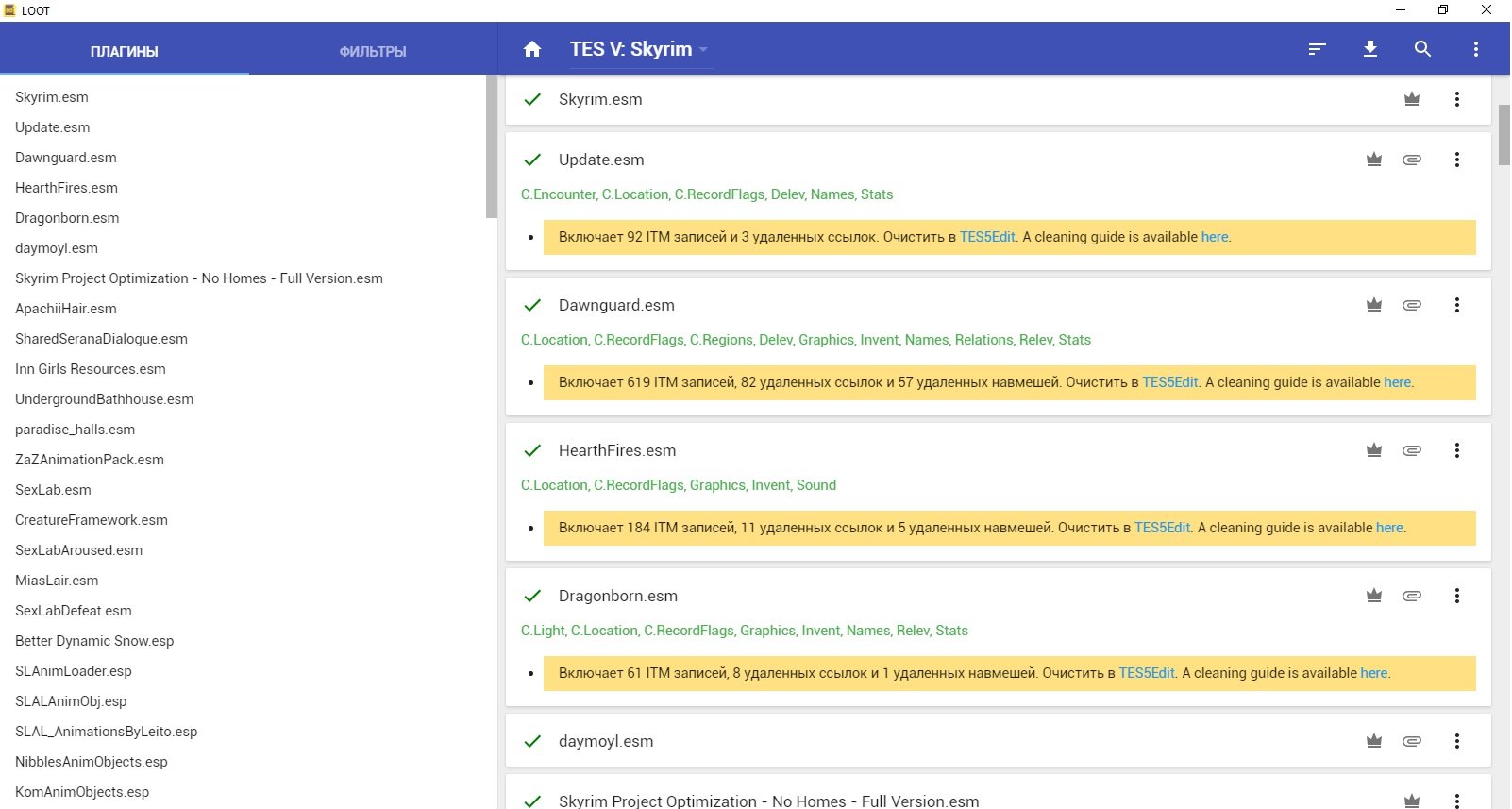Switch to the ФИЛЬТРЫ tab
This screenshot has height=809, width=1512.
[373, 51]
